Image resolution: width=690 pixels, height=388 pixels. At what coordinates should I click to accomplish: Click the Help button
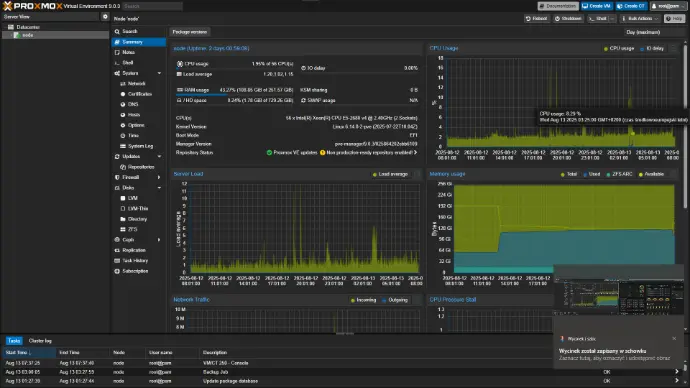(675, 18)
